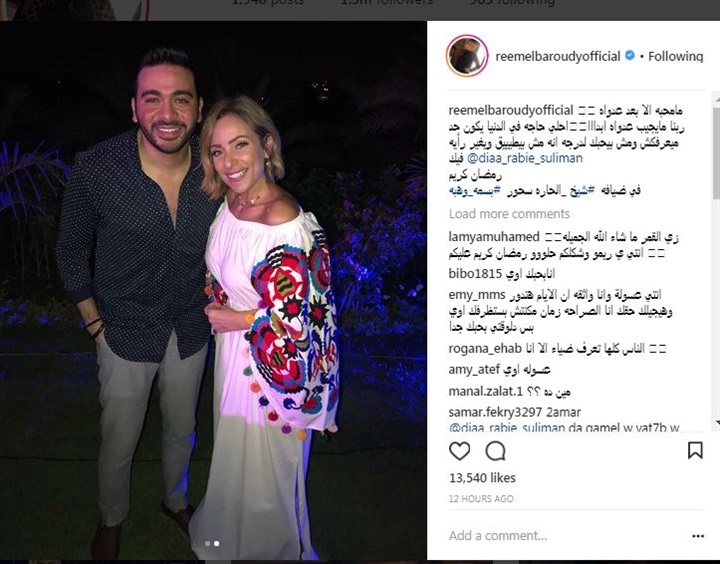The image size is (720, 564).
Task: Click the 12 HOURS AGO timestamp
Action: coord(481,499)
